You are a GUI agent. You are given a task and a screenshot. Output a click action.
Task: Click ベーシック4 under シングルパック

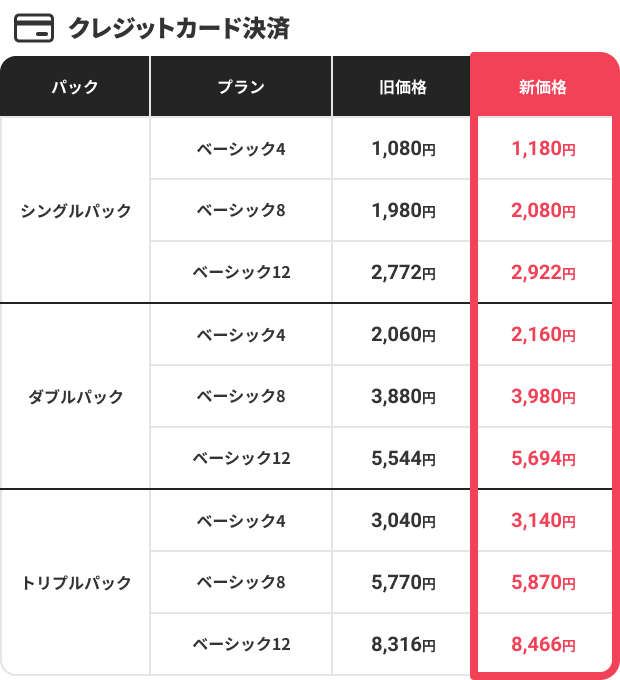pyautogui.click(x=241, y=149)
